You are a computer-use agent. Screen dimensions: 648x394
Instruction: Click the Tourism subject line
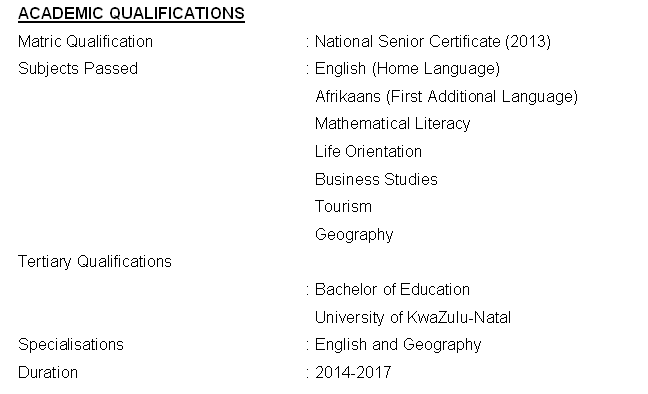pos(343,206)
